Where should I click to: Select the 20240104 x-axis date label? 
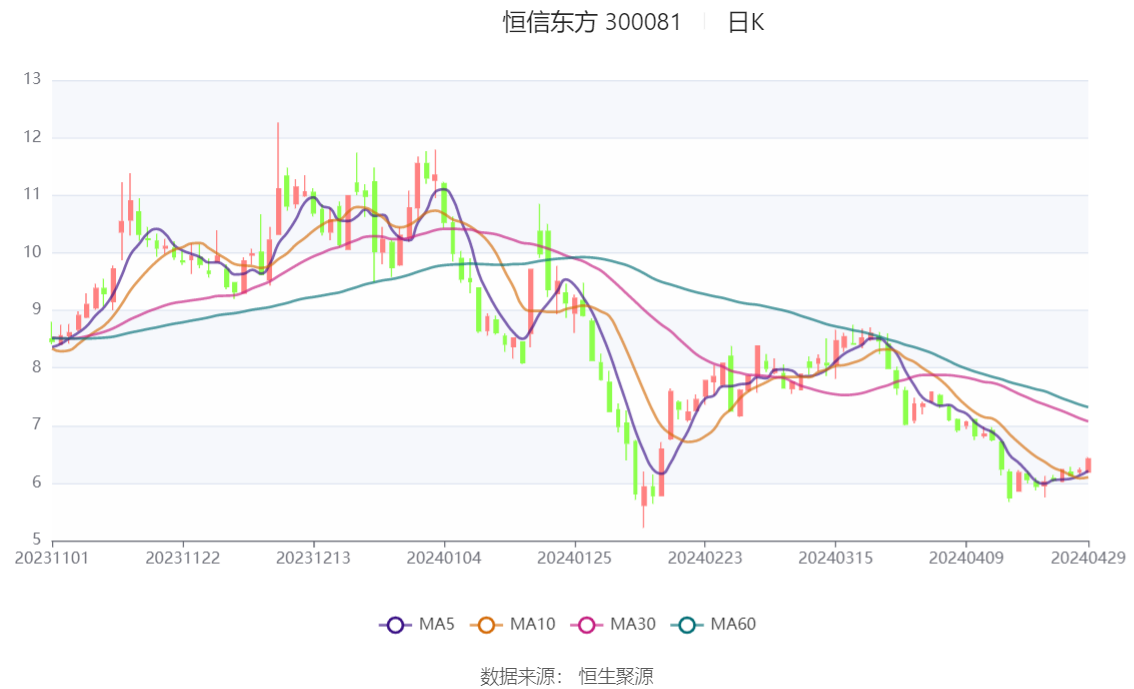(444, 558)
